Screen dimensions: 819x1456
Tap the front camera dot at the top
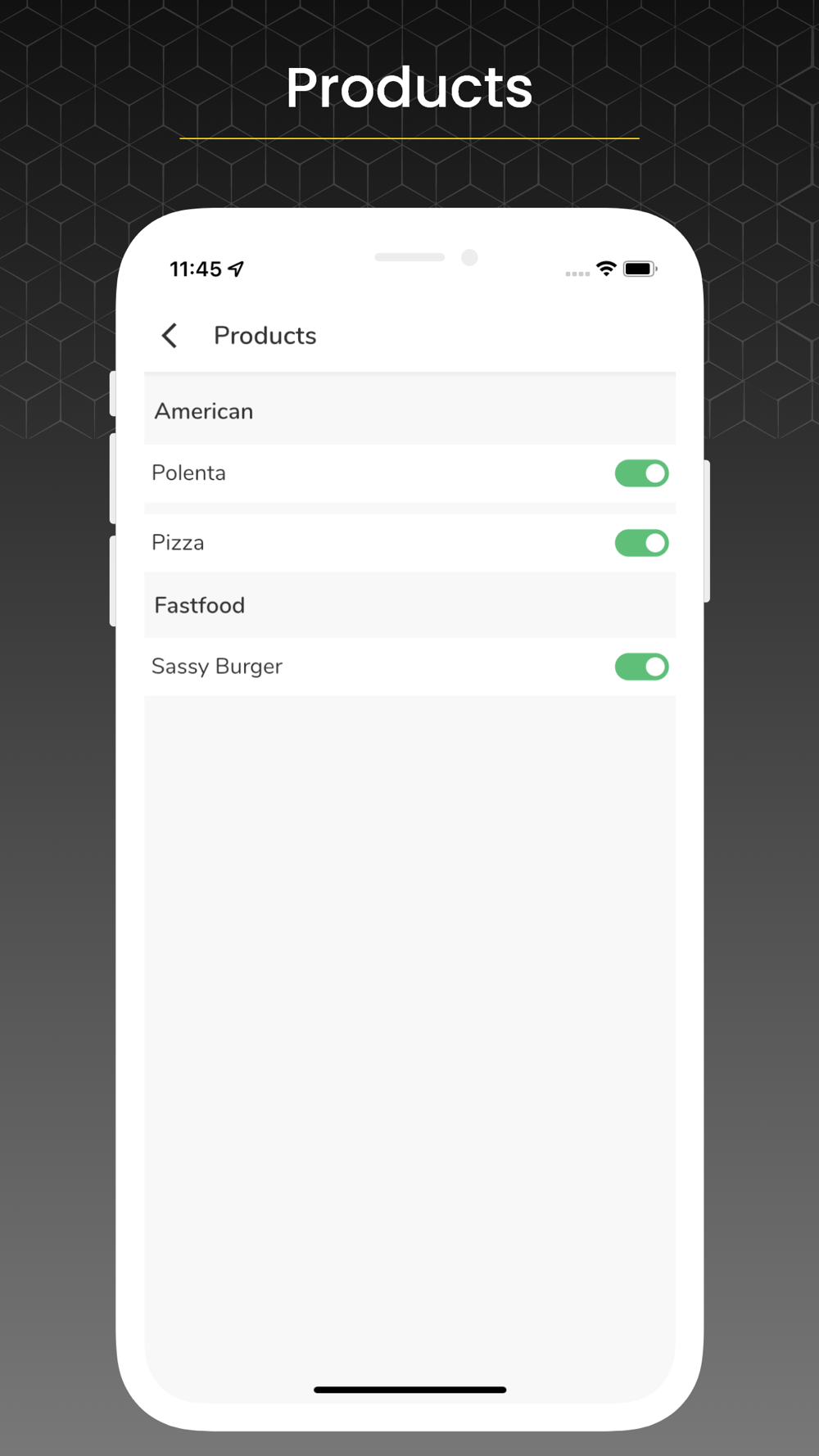tap(469, 258)
